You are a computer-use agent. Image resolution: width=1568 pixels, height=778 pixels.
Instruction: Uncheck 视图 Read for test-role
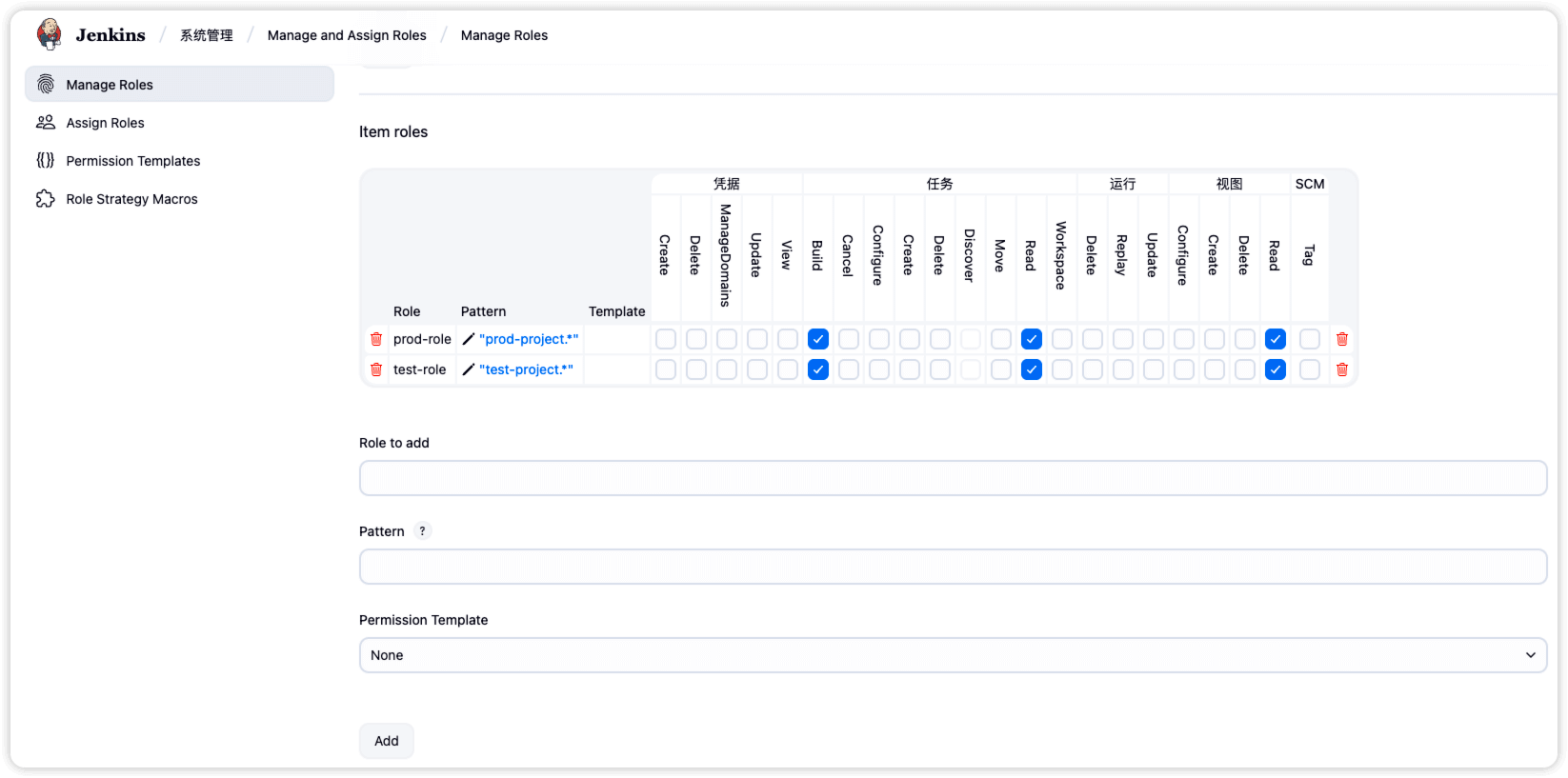pyautogui.click(x=1276, y=369)
